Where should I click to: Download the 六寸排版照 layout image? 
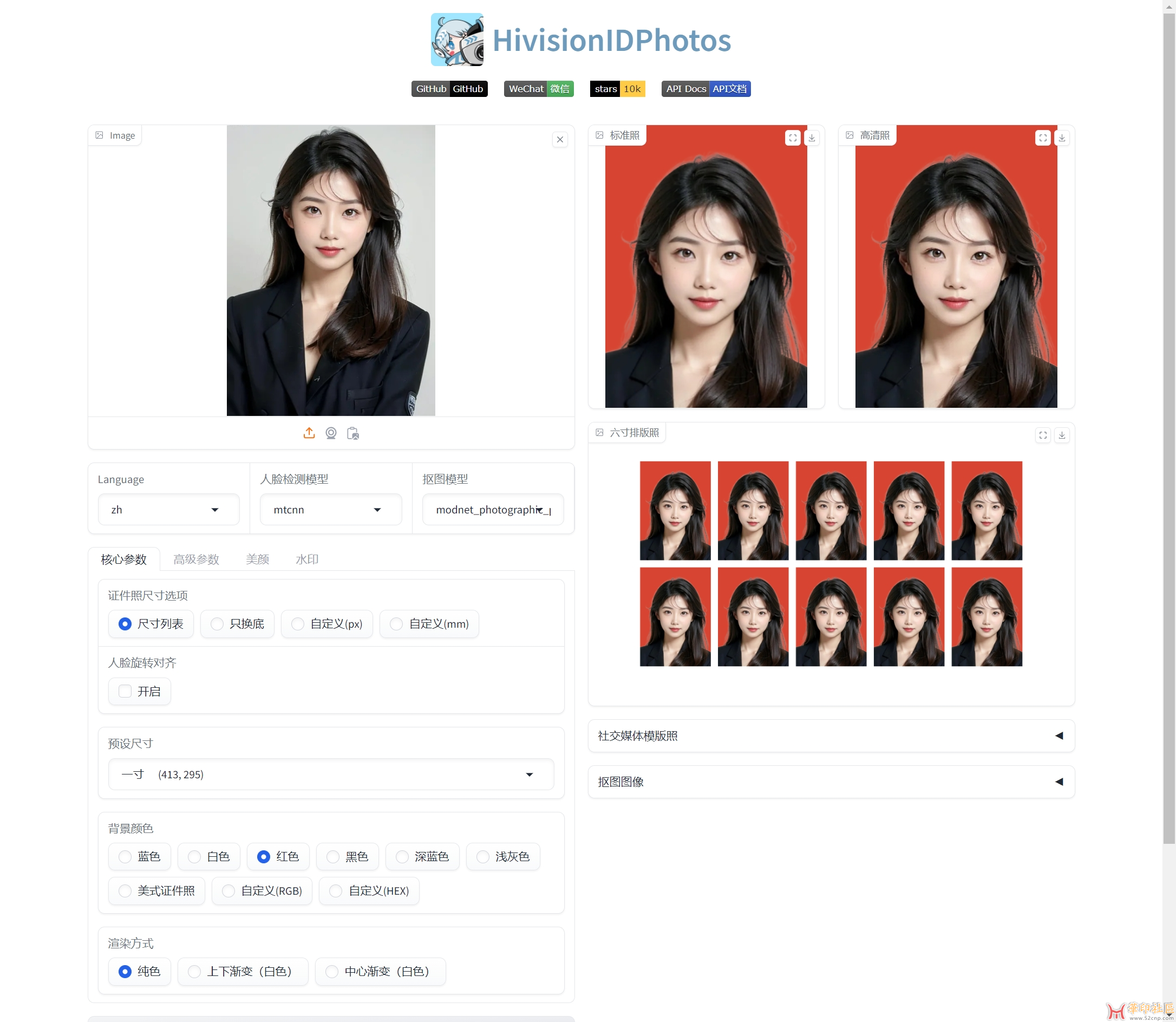pyautogui.click(x=1061, y=435)
